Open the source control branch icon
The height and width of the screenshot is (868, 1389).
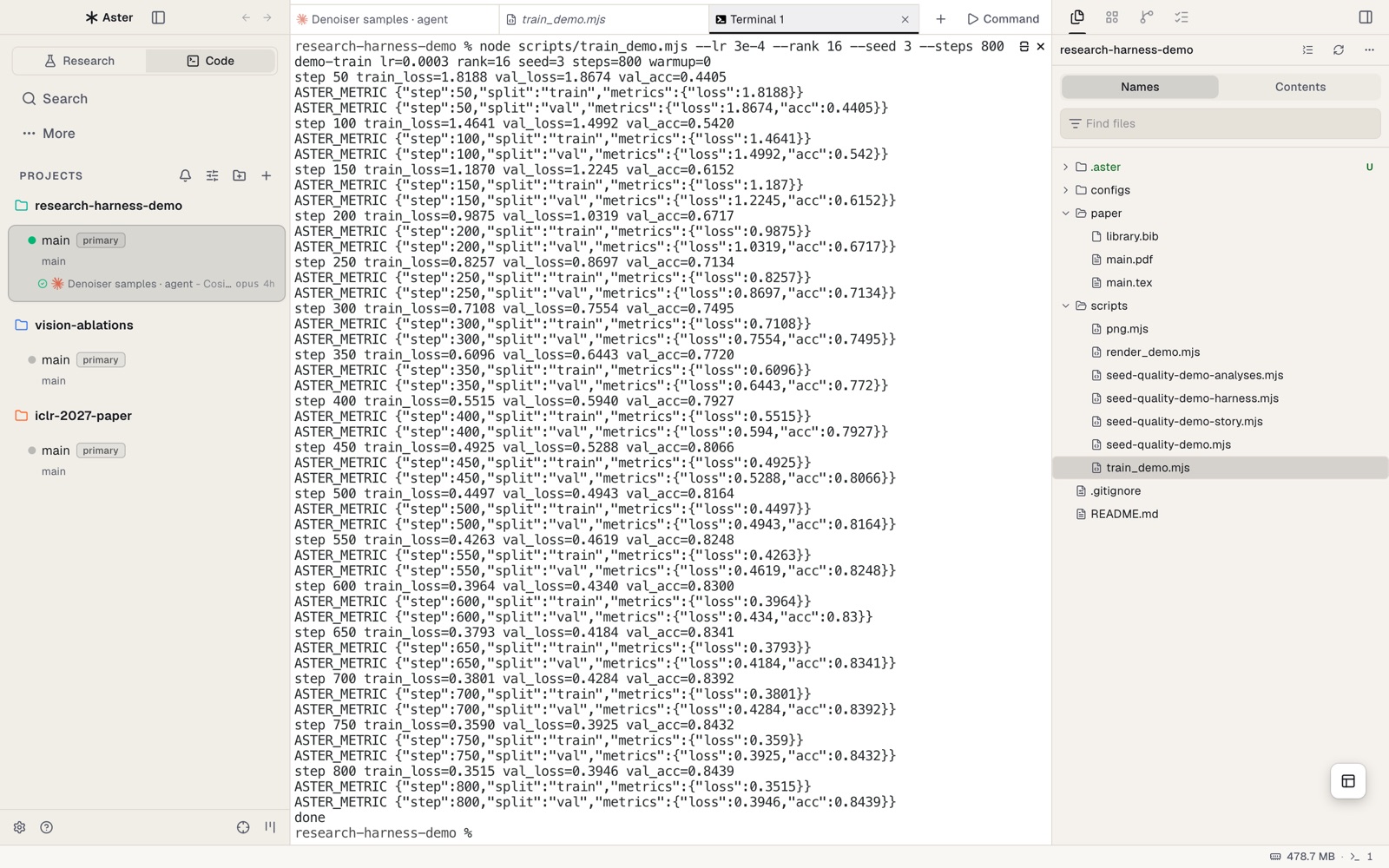pyautogui.click(x=1147, y=17)
